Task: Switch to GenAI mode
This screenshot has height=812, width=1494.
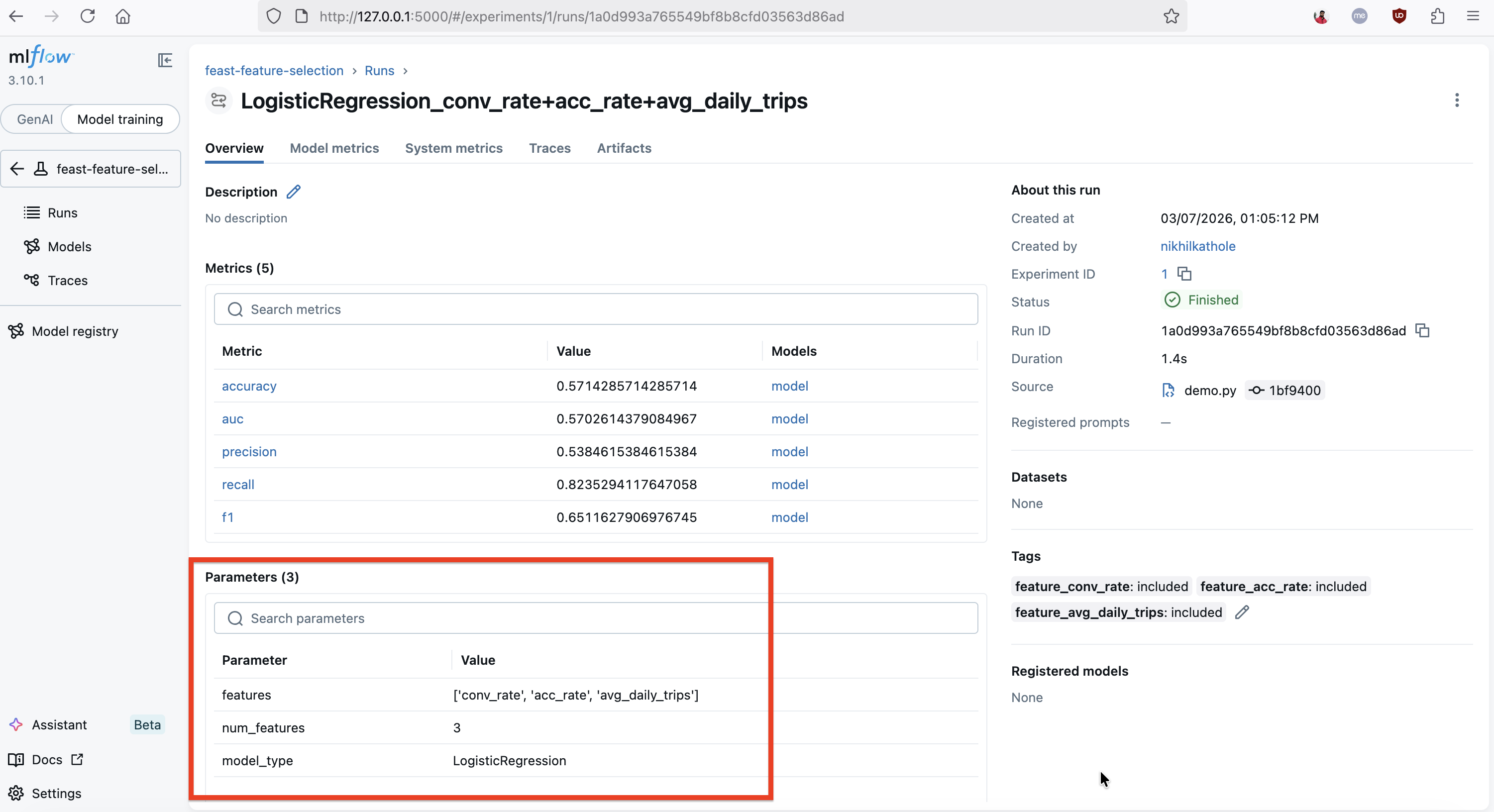Action: [x=34, y=119]
